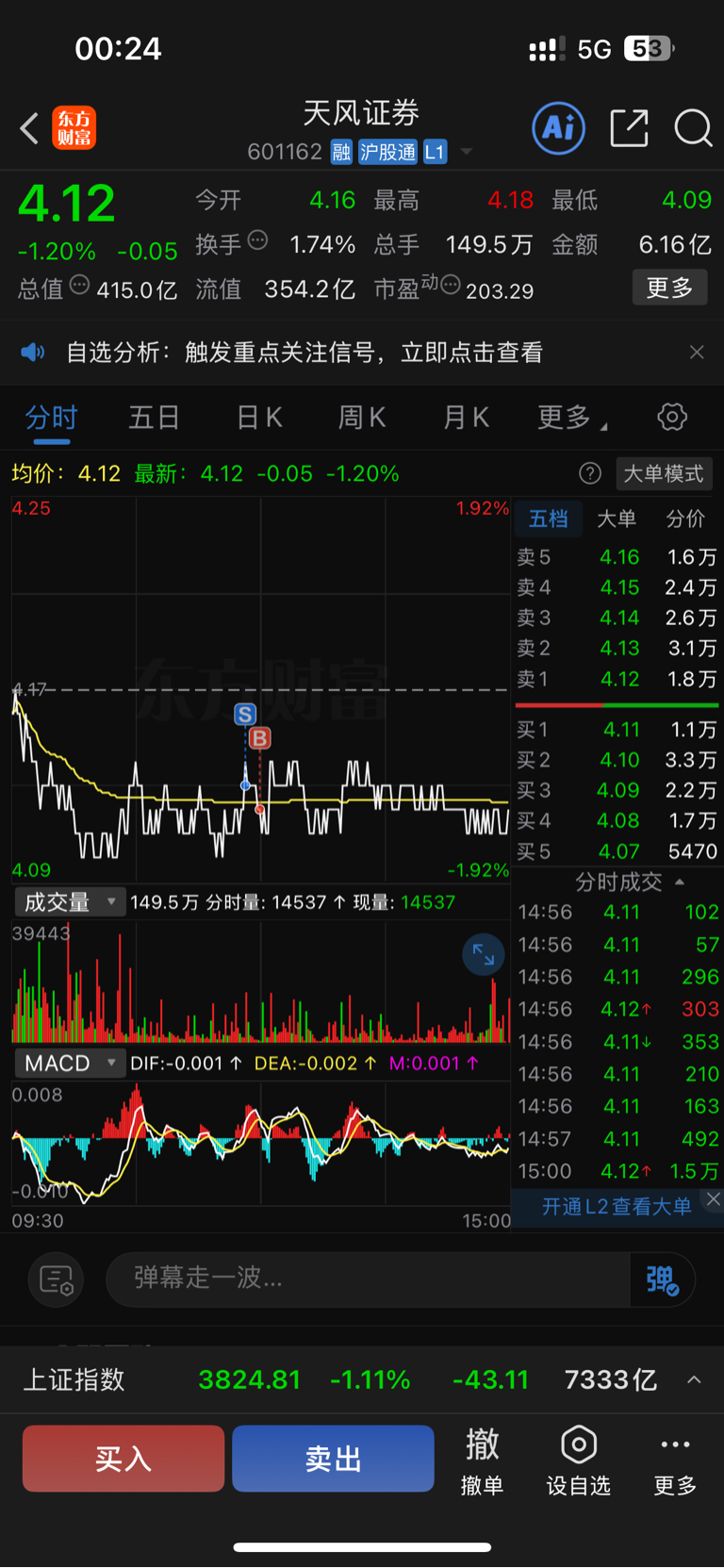
Task: Tap the 设自选 watchlist icon
Action: 578,1461
